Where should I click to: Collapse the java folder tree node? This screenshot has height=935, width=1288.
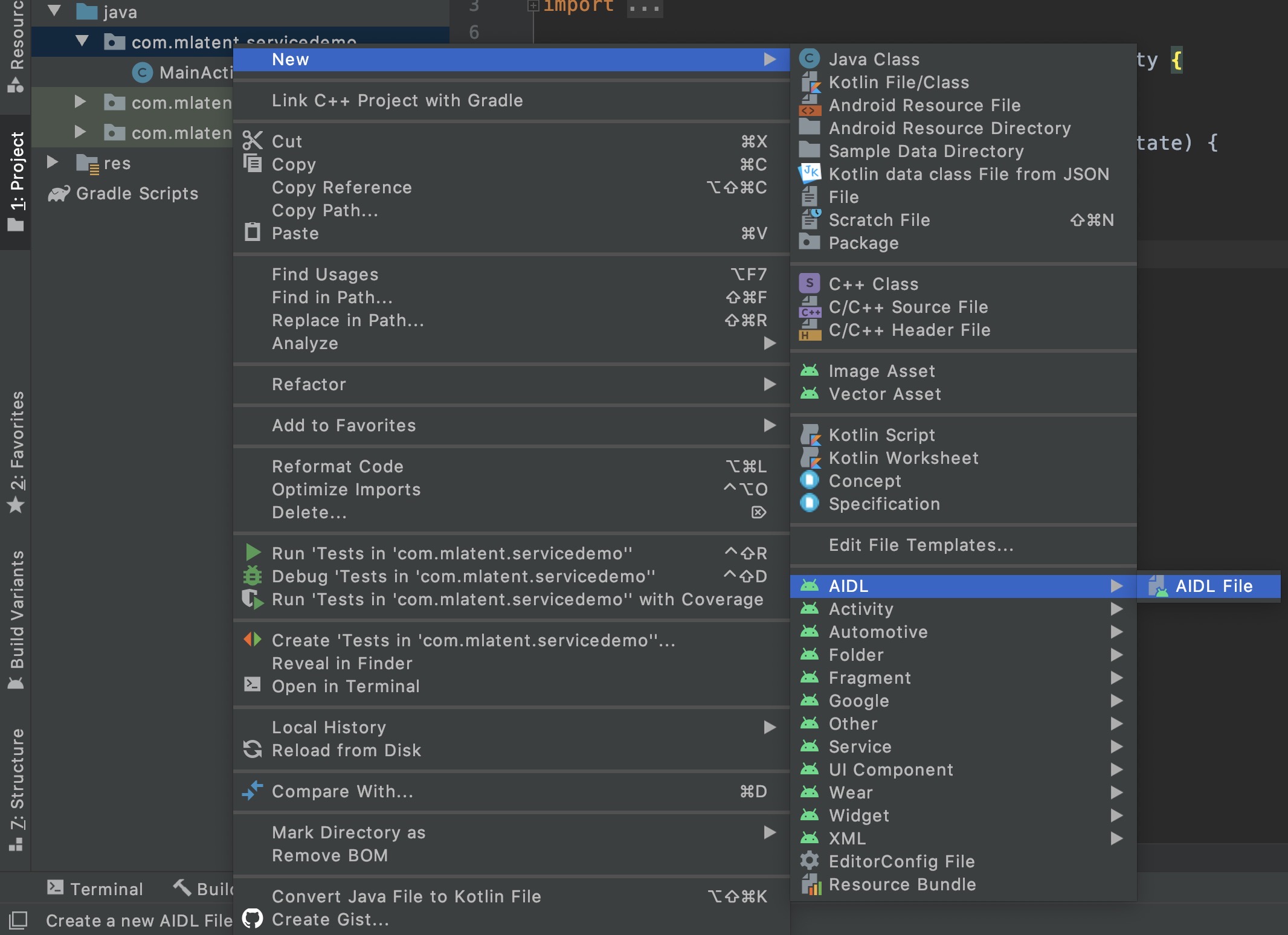(54, 11)
